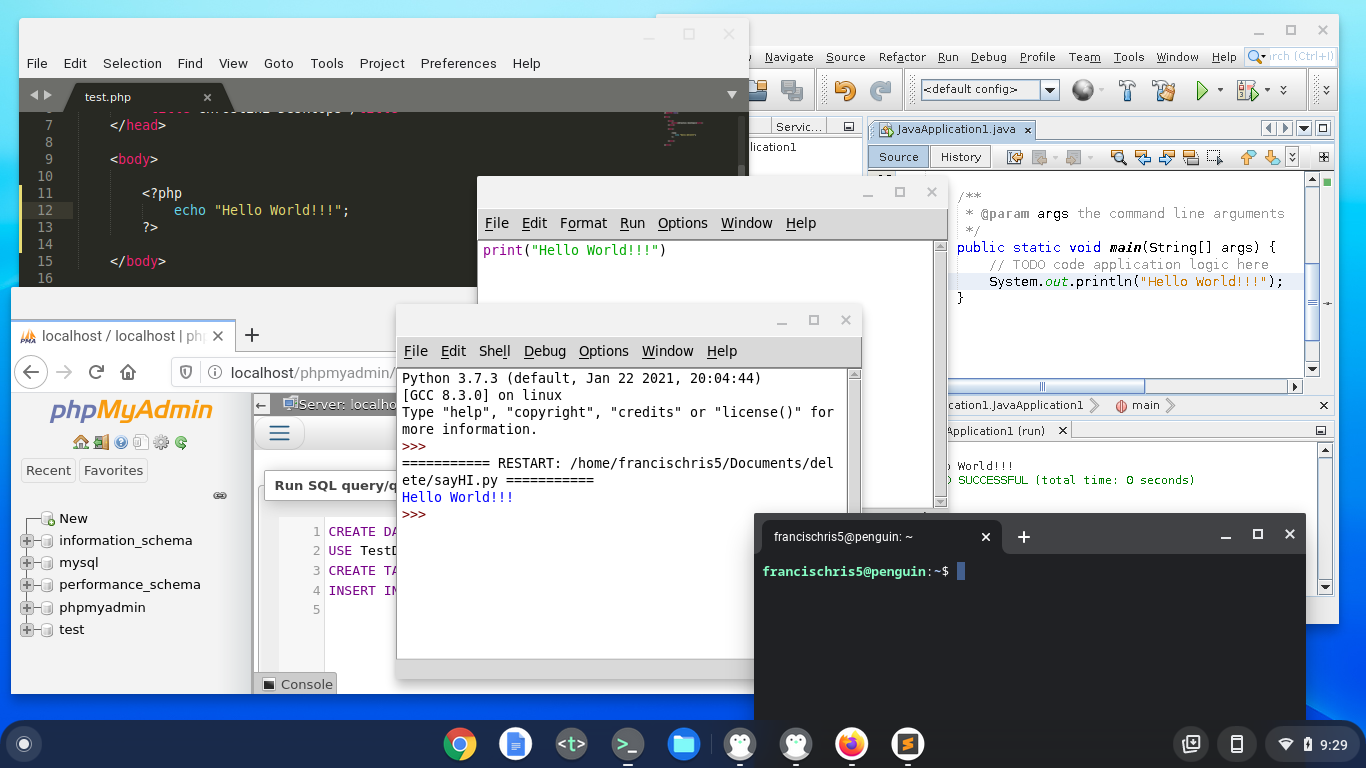Click the Find Selection magnifier in the editor toolbar
This screenshot has width=1366, height=768.
coord(1118,157)
